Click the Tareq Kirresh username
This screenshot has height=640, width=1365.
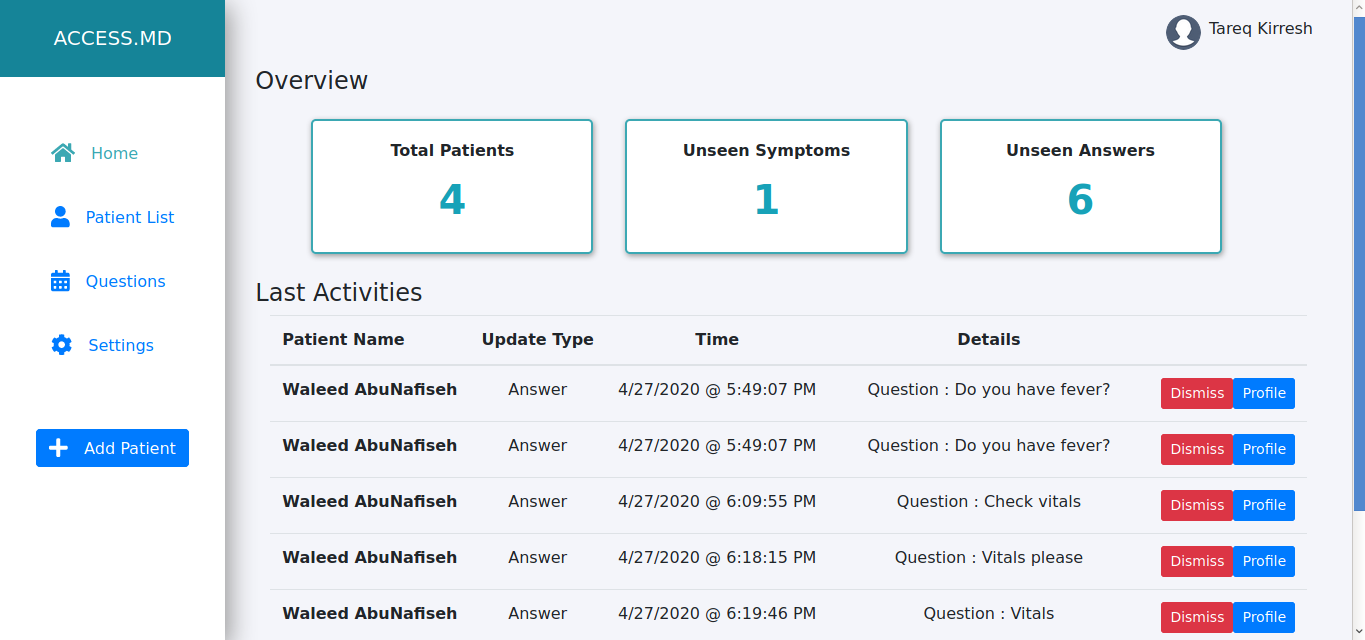1260,28
